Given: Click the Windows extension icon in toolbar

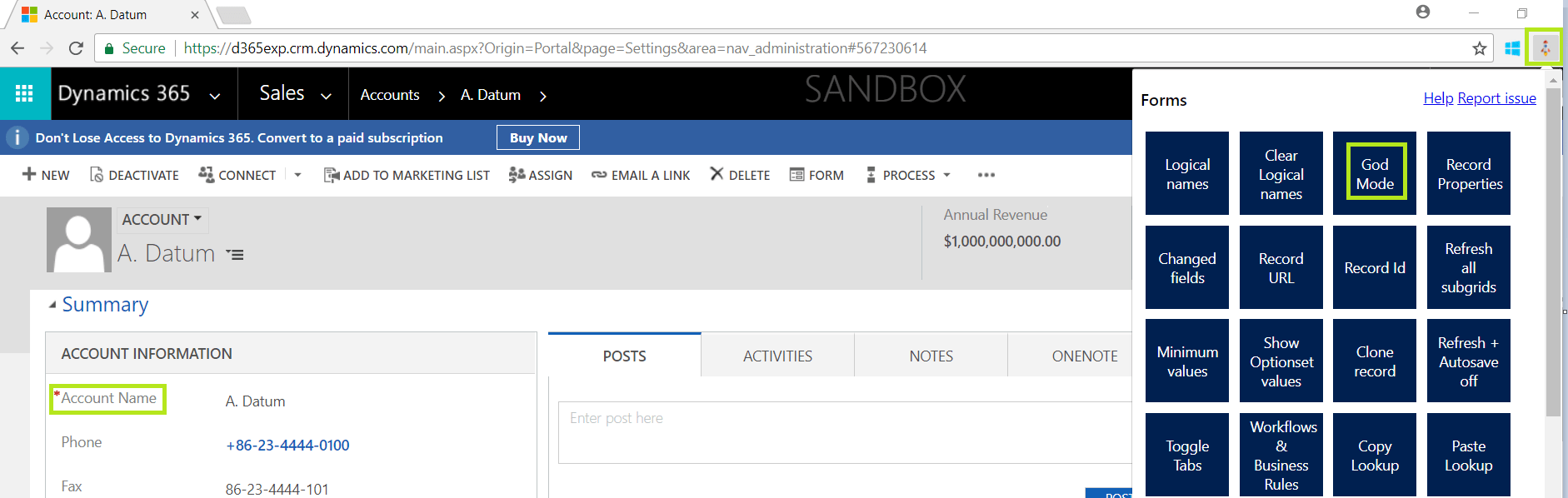Looking at the screenshot, I should pos(1512,48).
